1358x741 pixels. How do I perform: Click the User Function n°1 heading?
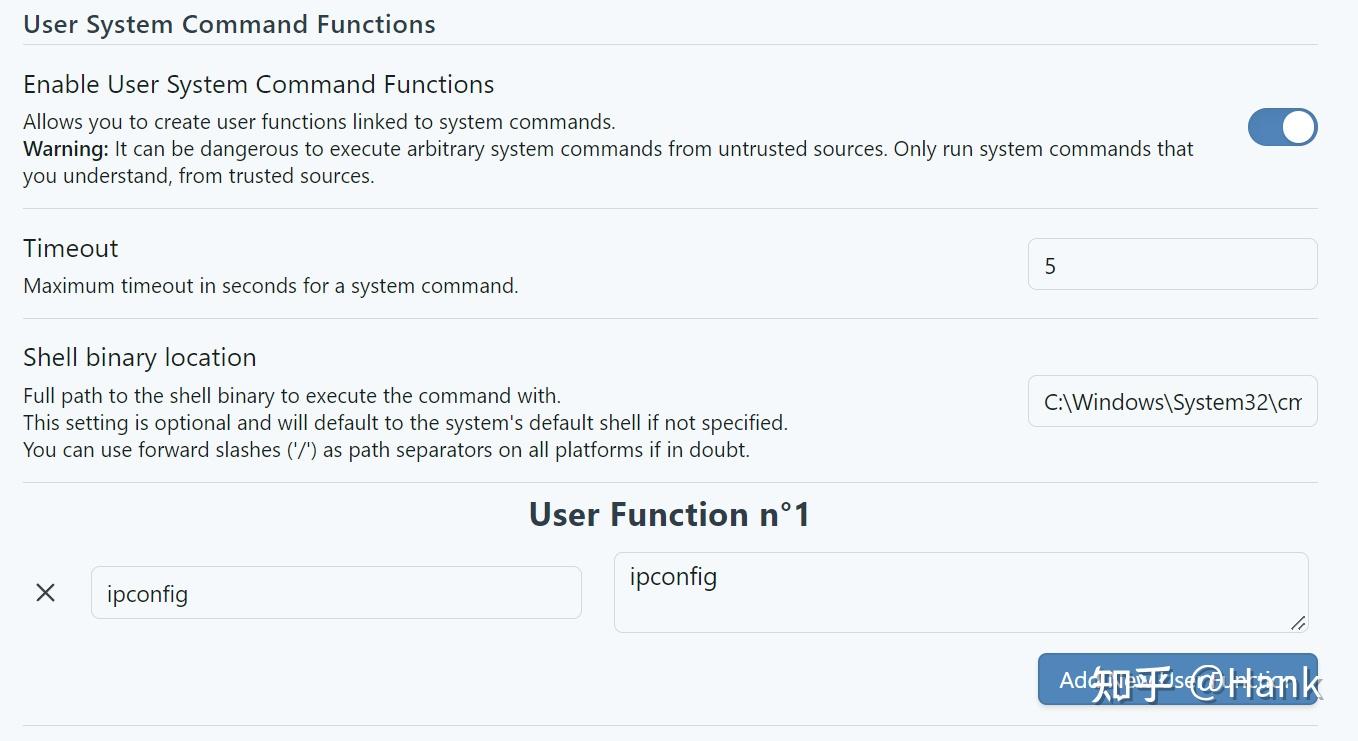[669, 515]
